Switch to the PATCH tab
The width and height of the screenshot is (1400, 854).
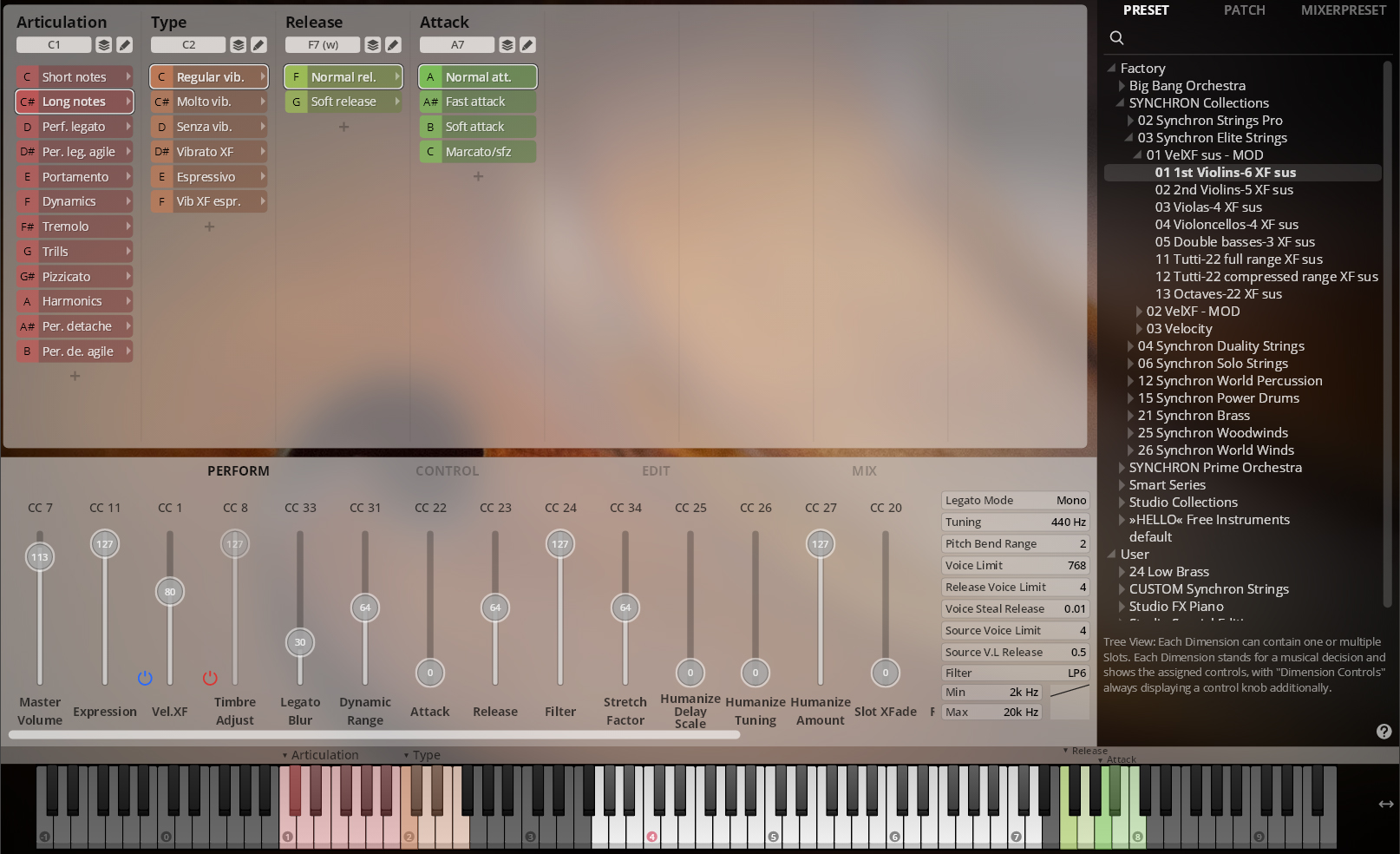1244,10
